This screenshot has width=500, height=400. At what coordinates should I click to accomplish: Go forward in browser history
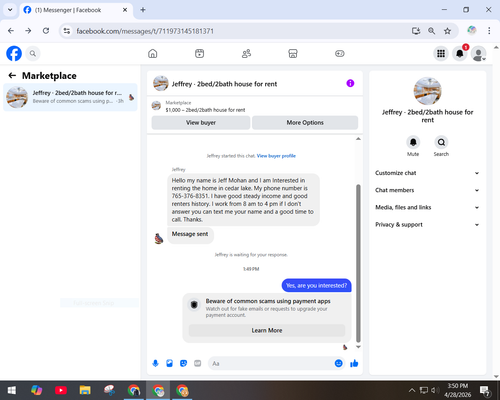28,31
